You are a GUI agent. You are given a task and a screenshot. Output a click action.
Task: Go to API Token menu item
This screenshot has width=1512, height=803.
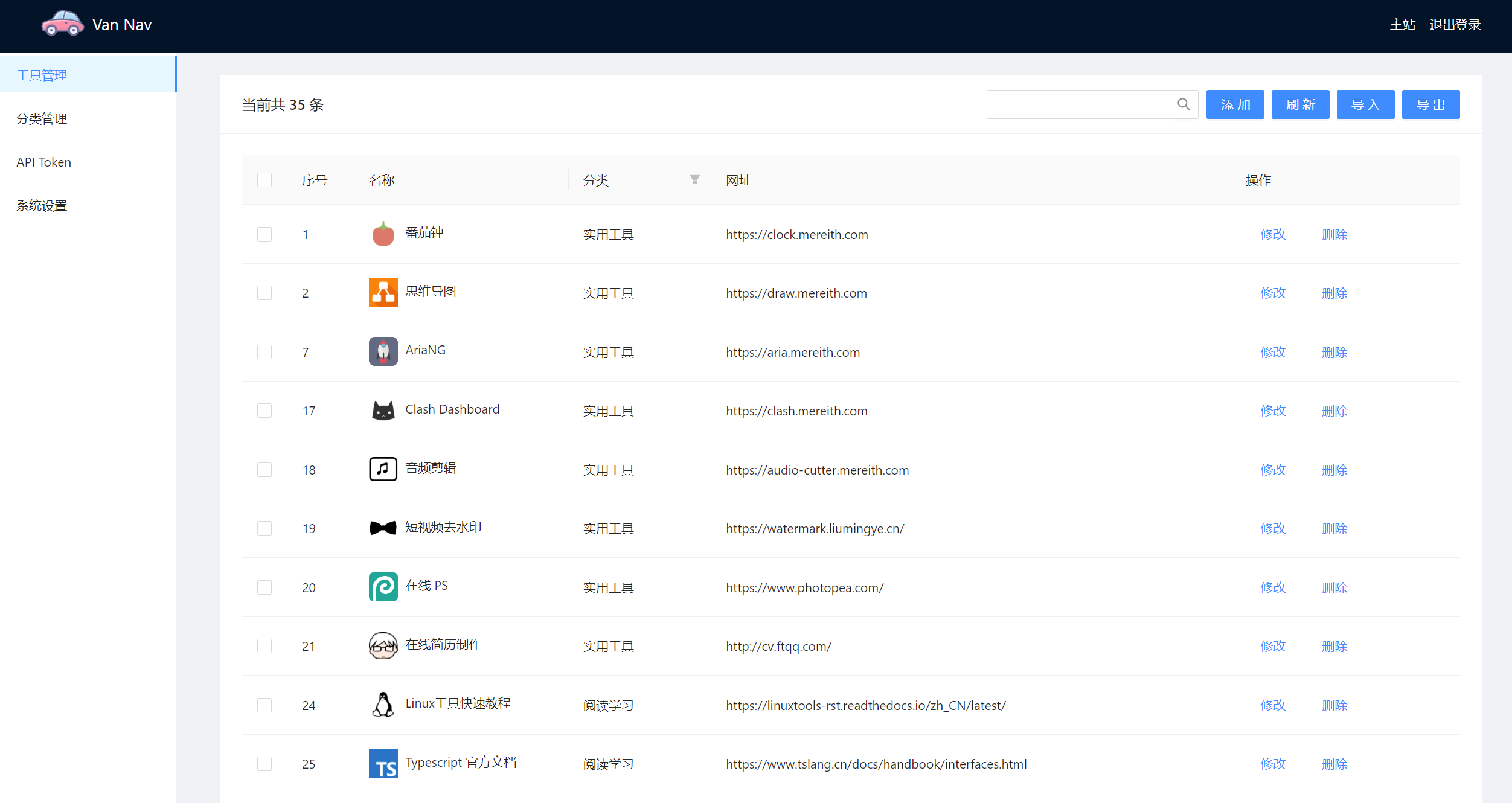pyautogui.click(x=43, y=162)
